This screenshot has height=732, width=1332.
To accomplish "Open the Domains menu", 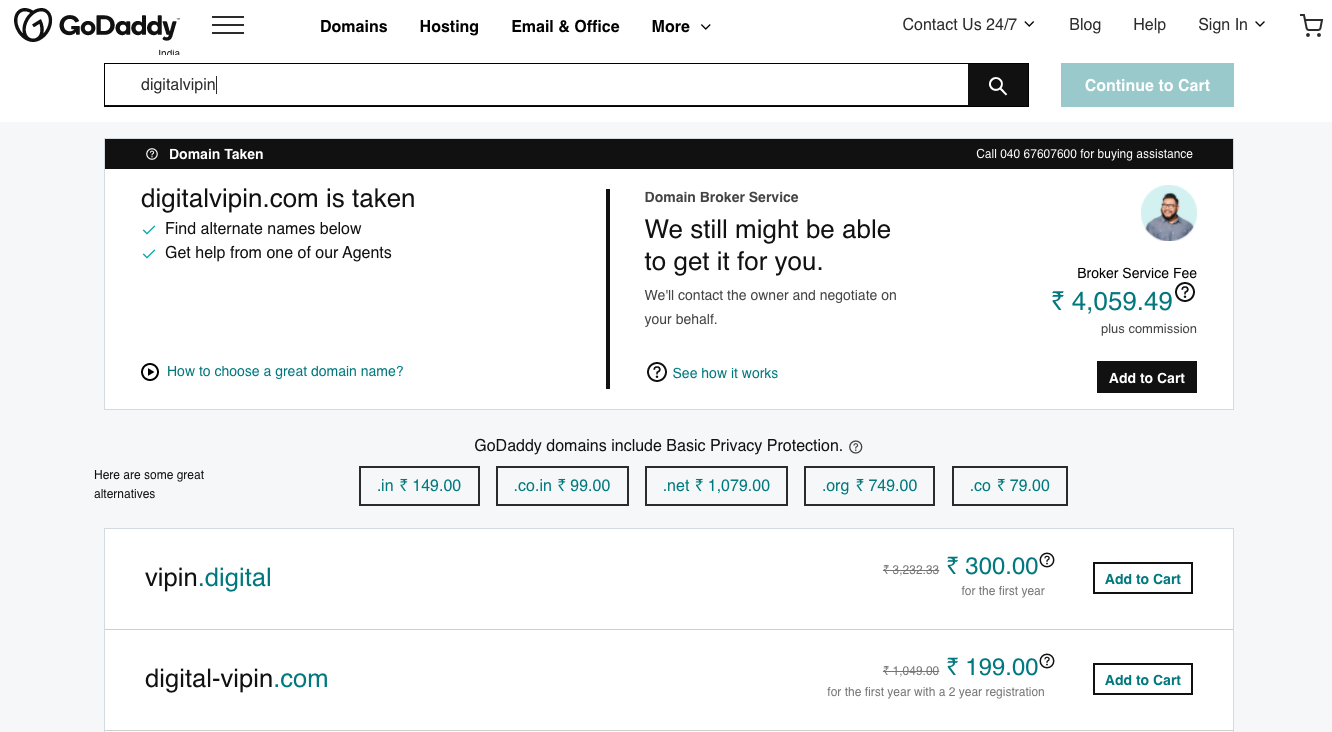I will 353,27.
